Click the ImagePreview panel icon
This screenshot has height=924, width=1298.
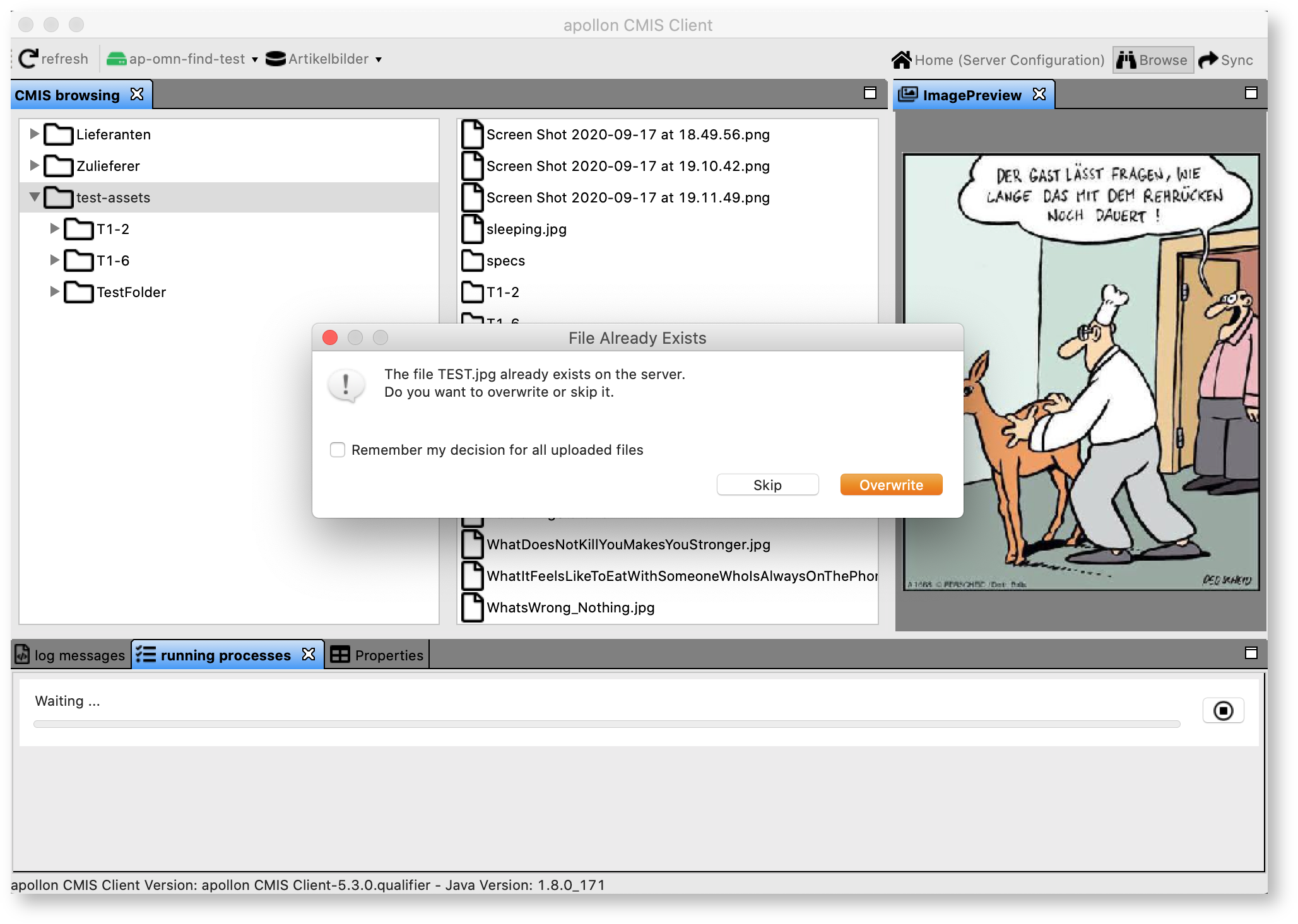(x=909, y=95)
